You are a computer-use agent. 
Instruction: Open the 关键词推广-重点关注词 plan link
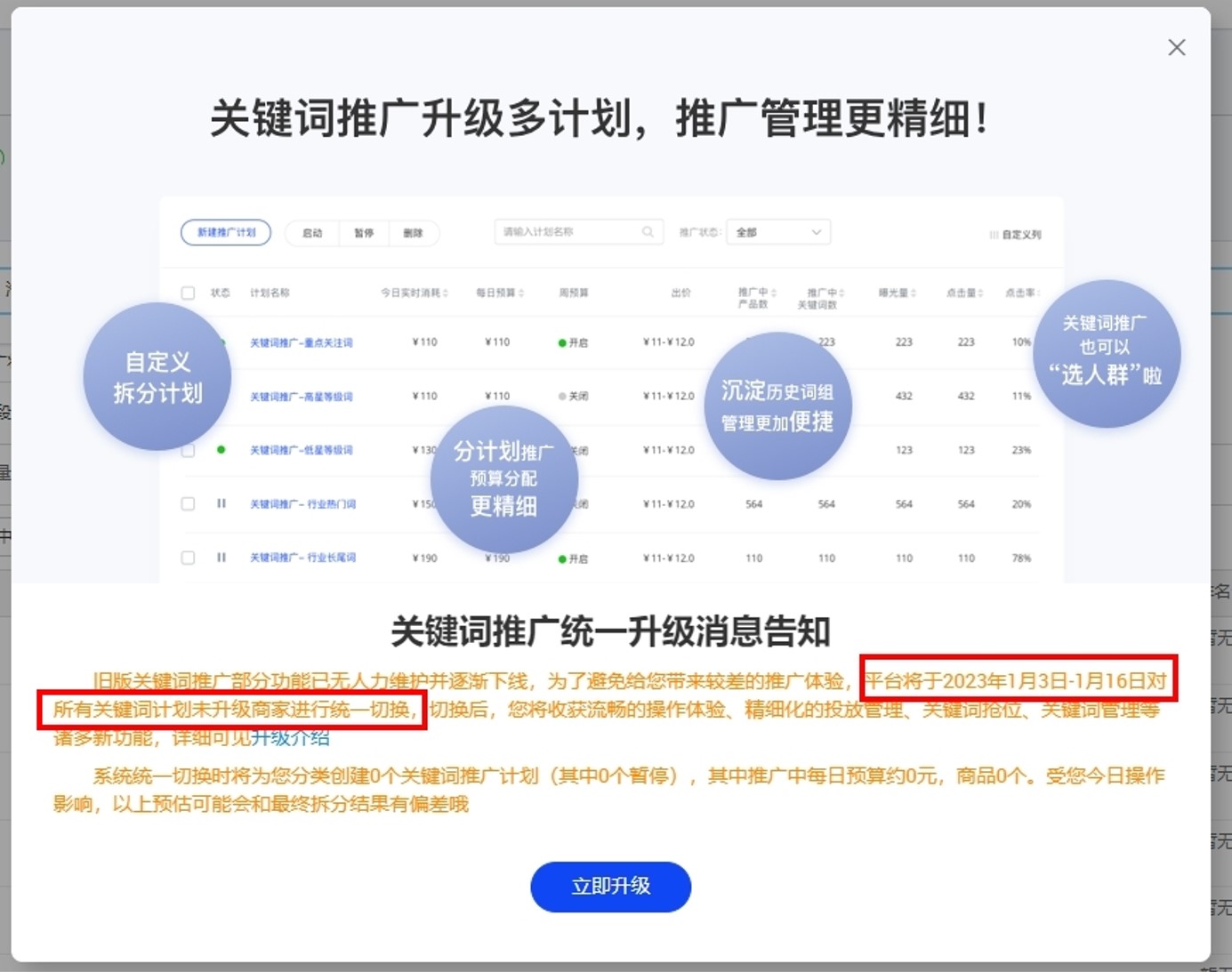coord(301,342)
